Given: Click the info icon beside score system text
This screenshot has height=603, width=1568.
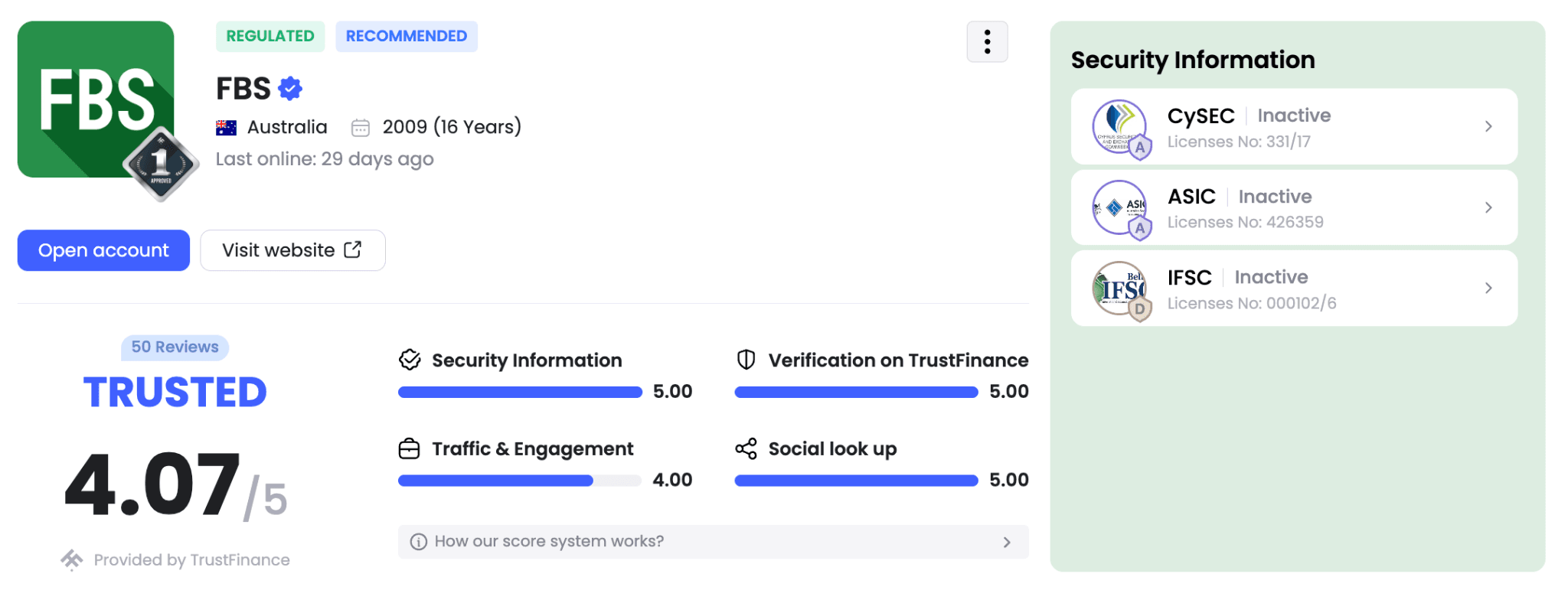Looking at the screenshot, I should click(x=418, y=542).
